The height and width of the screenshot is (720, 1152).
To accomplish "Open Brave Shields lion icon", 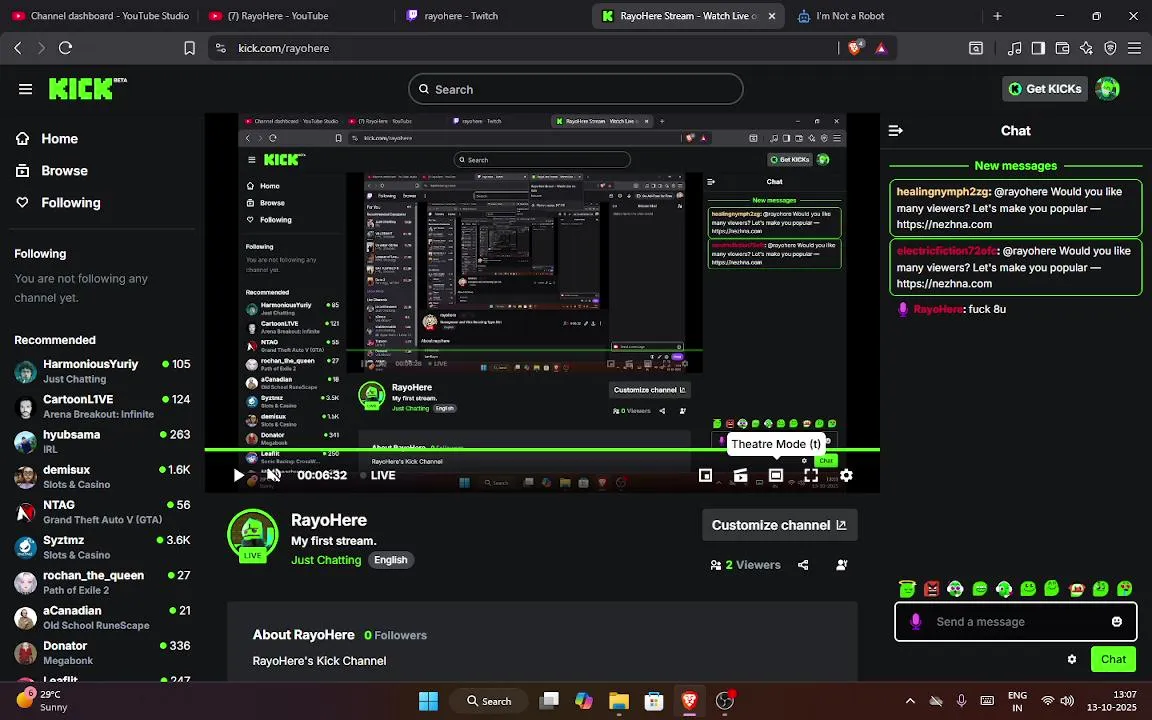I will point(855,48).
